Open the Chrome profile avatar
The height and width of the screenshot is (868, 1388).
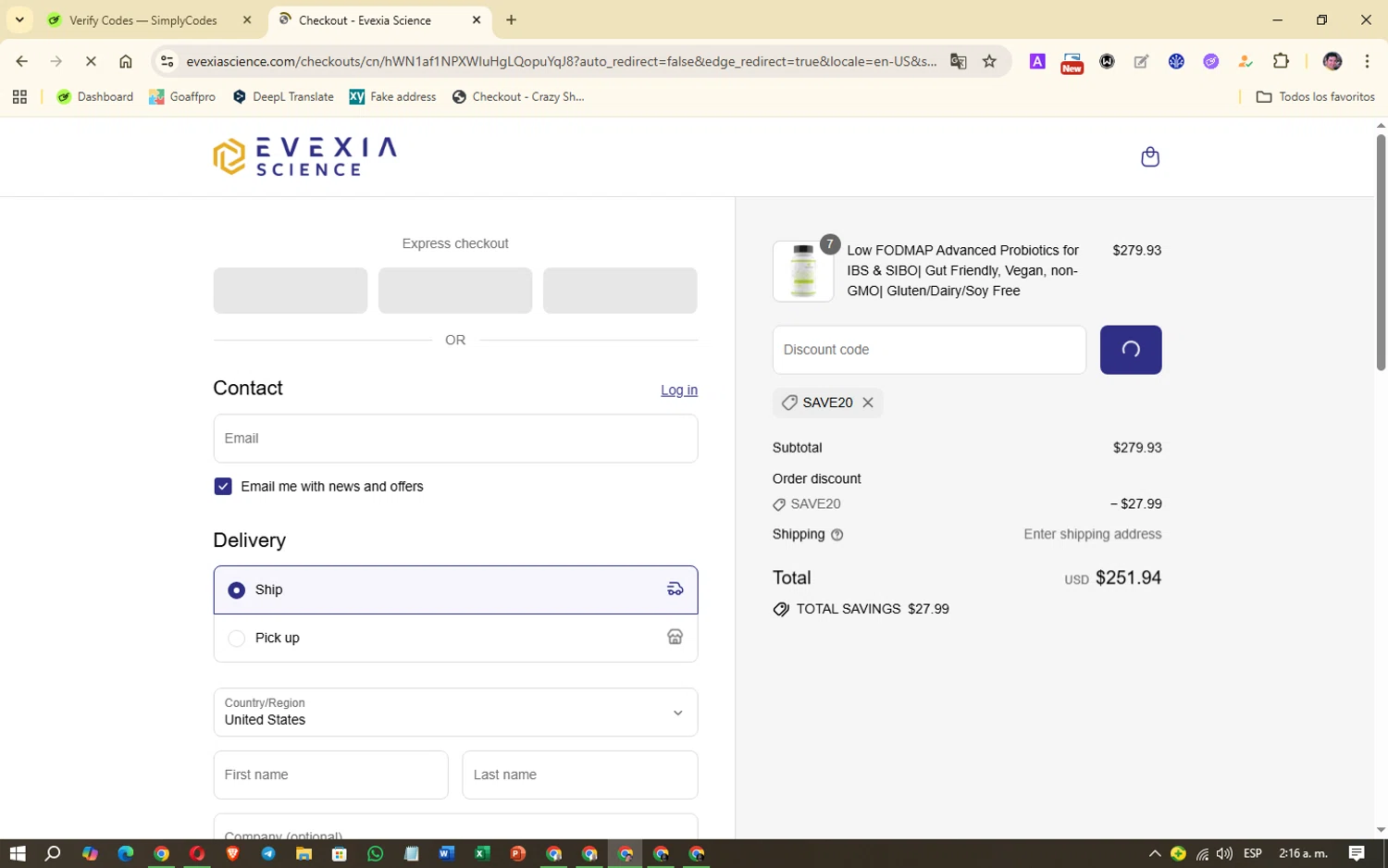tap(1332, 62)
